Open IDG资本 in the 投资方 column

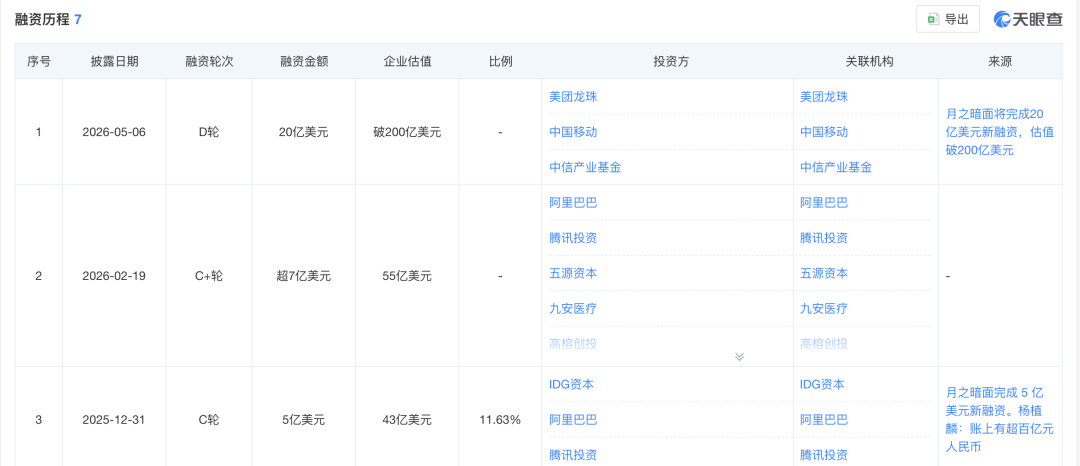point(571,385)
